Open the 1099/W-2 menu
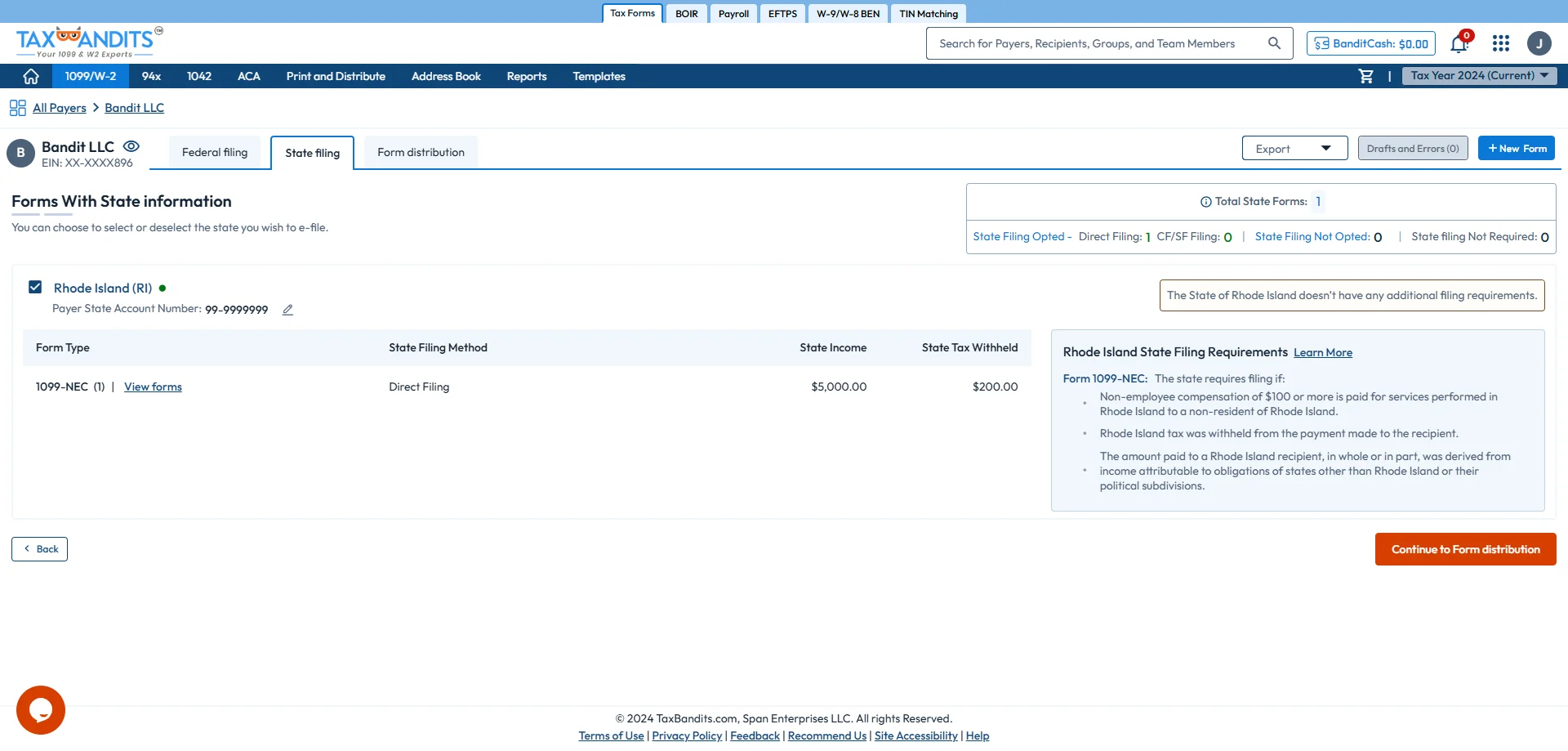The width and height of the screenshot is (1568, 751). (x=91, y=76)
